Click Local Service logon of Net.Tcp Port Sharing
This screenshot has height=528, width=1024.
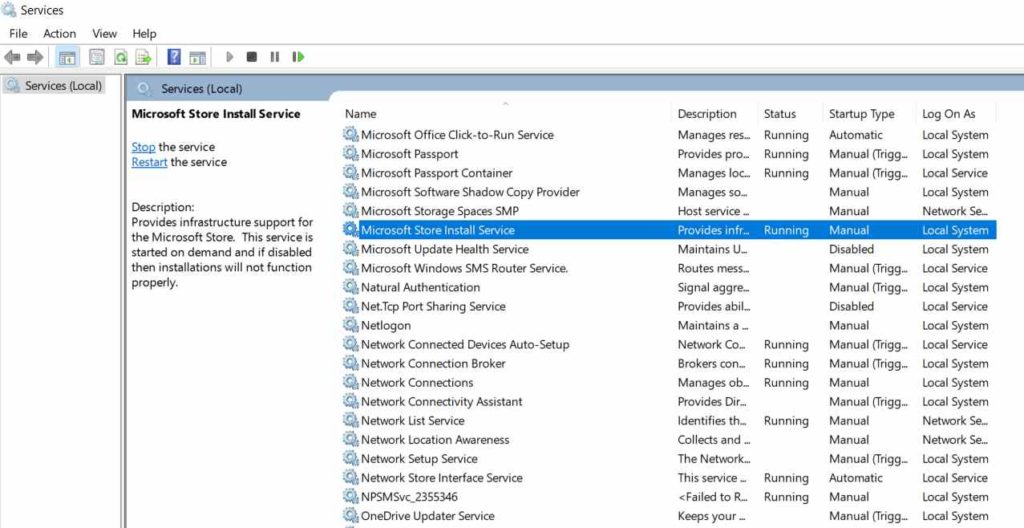coord(955,306)
